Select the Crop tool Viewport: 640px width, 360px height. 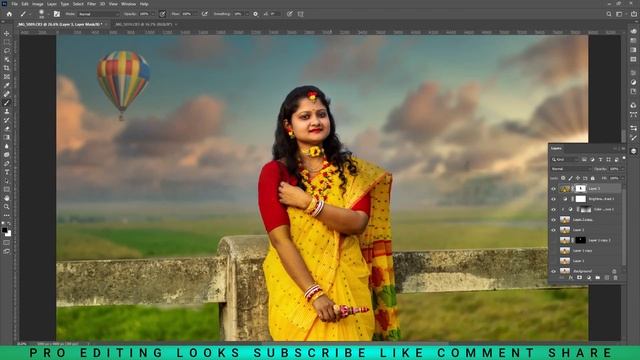[x=7, y=68]
